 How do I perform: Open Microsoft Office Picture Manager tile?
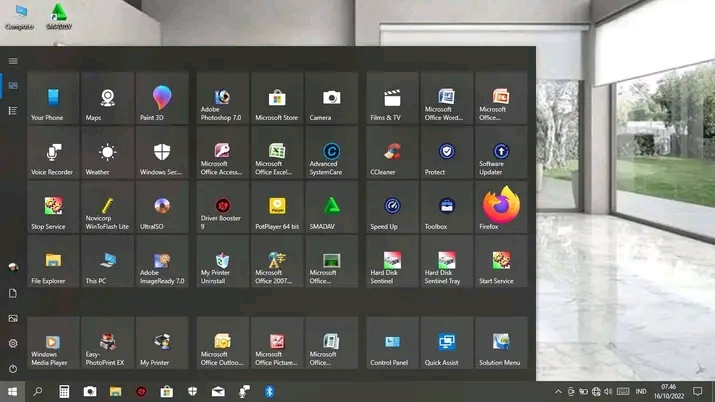[x=277, y=343]
